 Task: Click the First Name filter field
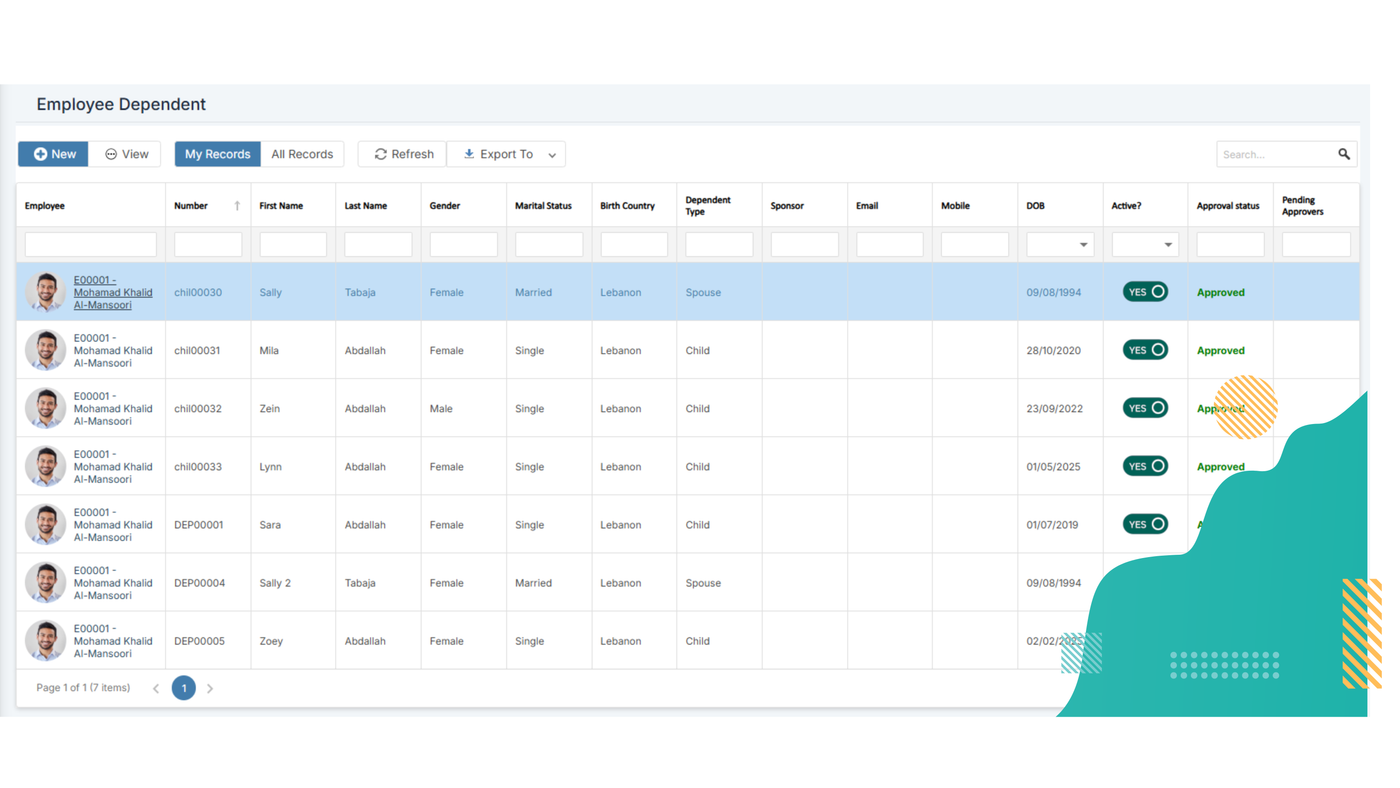coord(293,245)
